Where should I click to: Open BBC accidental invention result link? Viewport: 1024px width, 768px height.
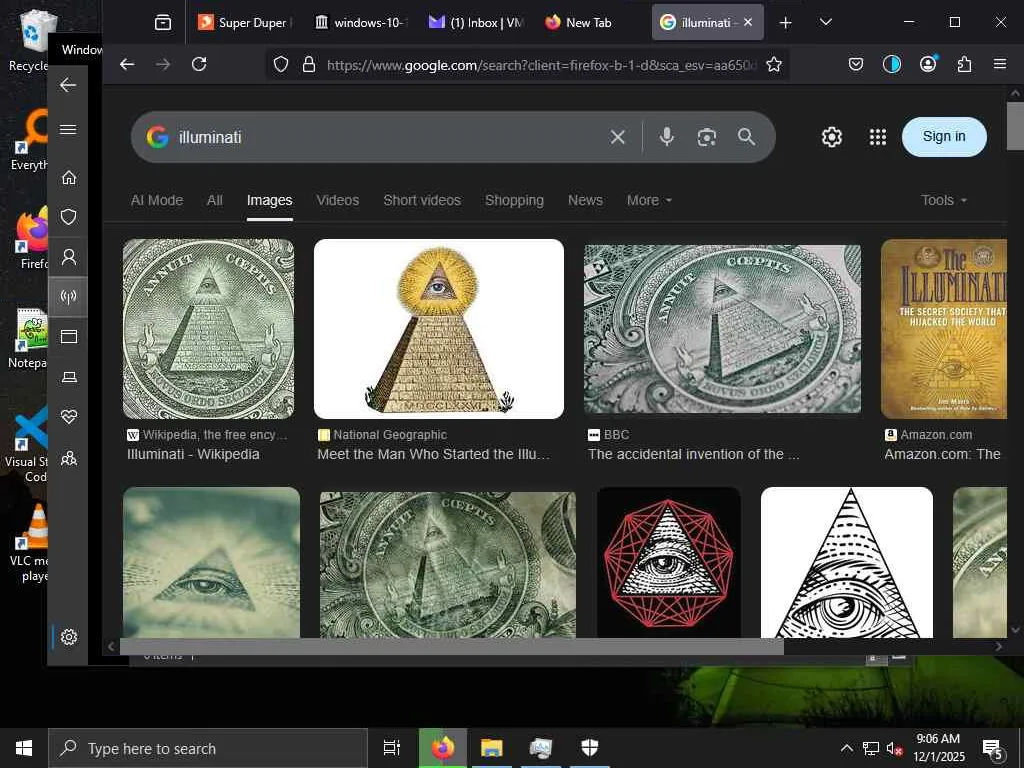point(693,455)
